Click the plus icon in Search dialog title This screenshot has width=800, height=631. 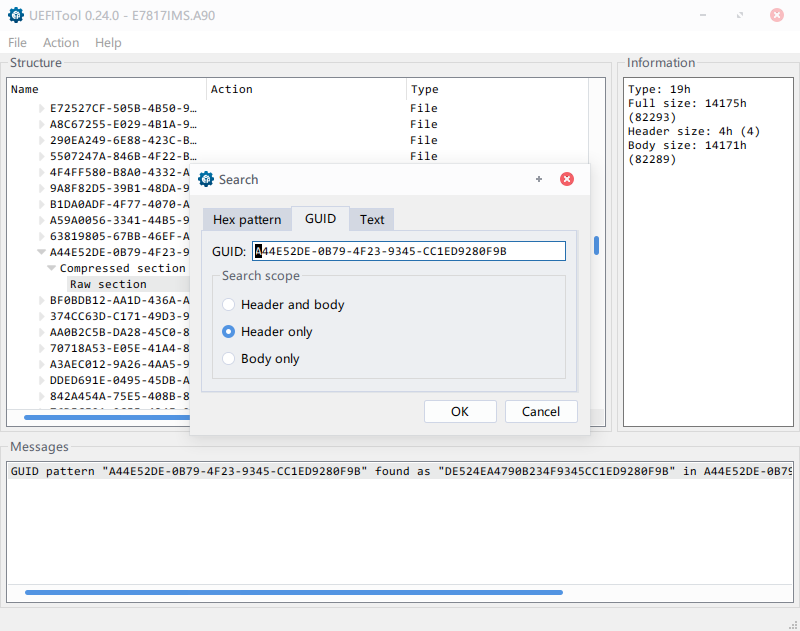click(x=539, y=179)
